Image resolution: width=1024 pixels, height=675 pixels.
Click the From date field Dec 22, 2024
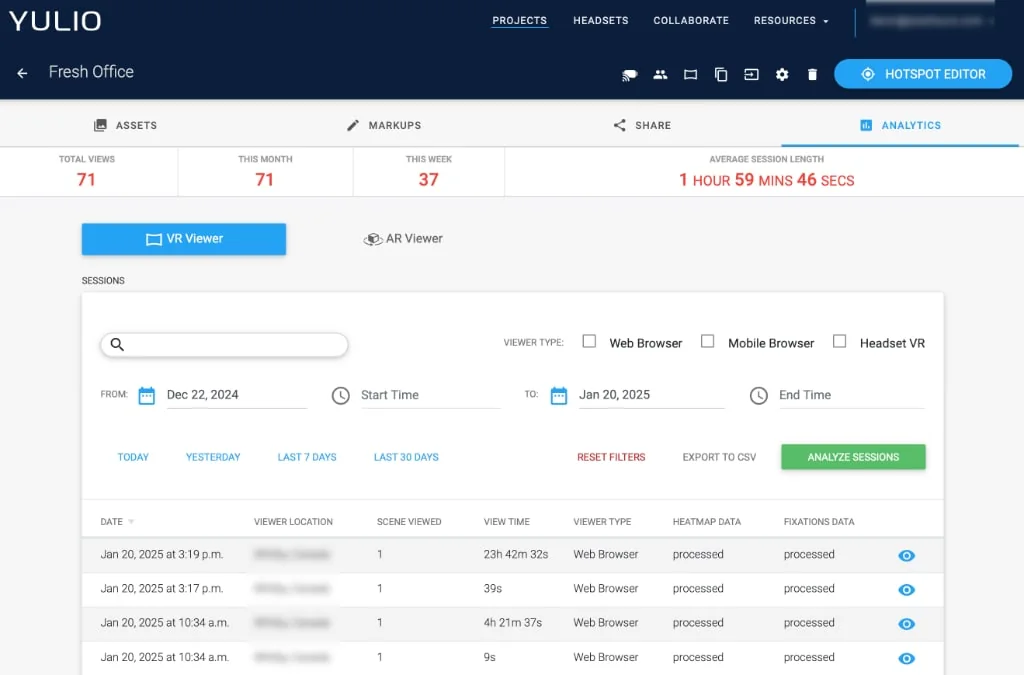point(236,395)
